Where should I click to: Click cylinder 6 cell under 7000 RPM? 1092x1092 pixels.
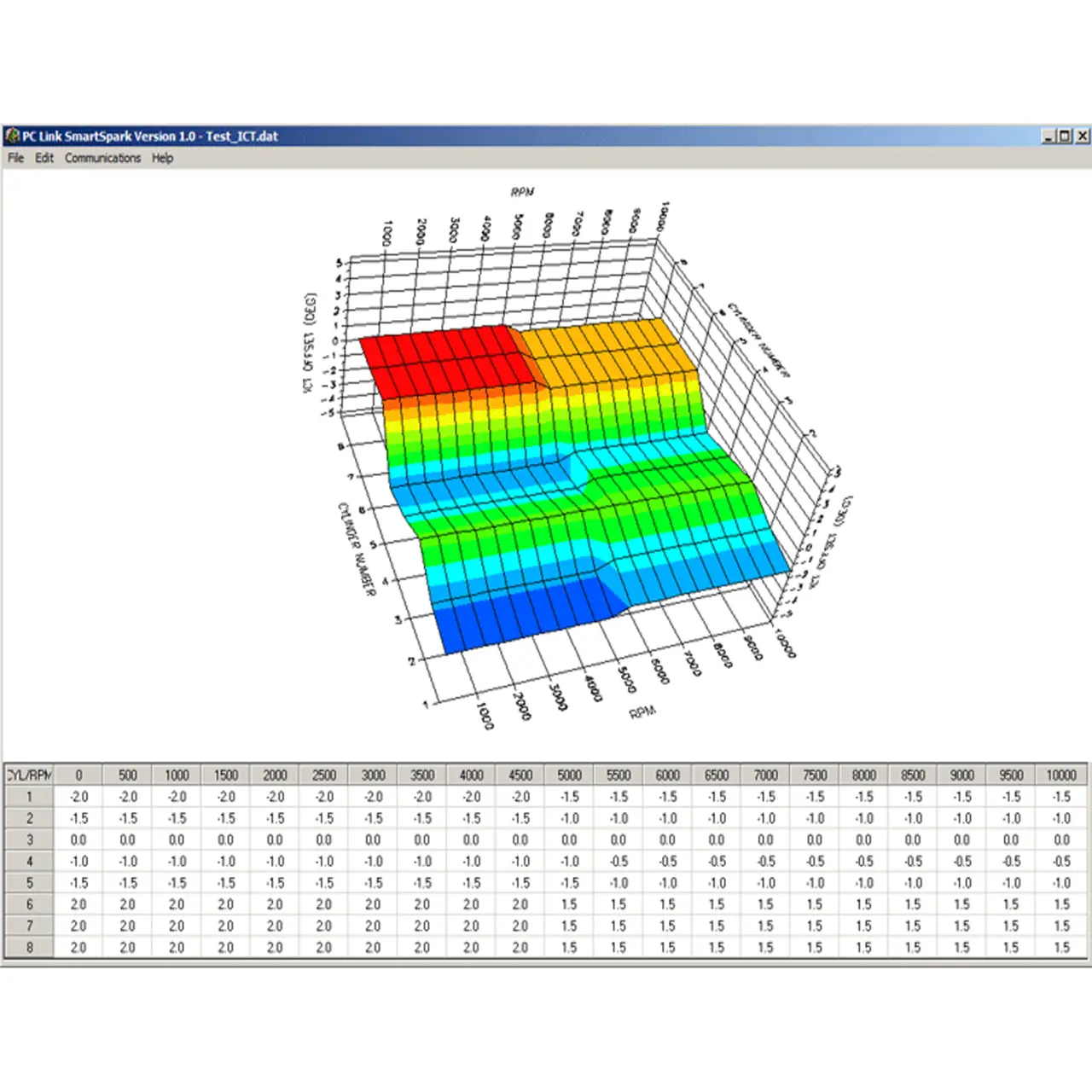(x=766, y=904)
